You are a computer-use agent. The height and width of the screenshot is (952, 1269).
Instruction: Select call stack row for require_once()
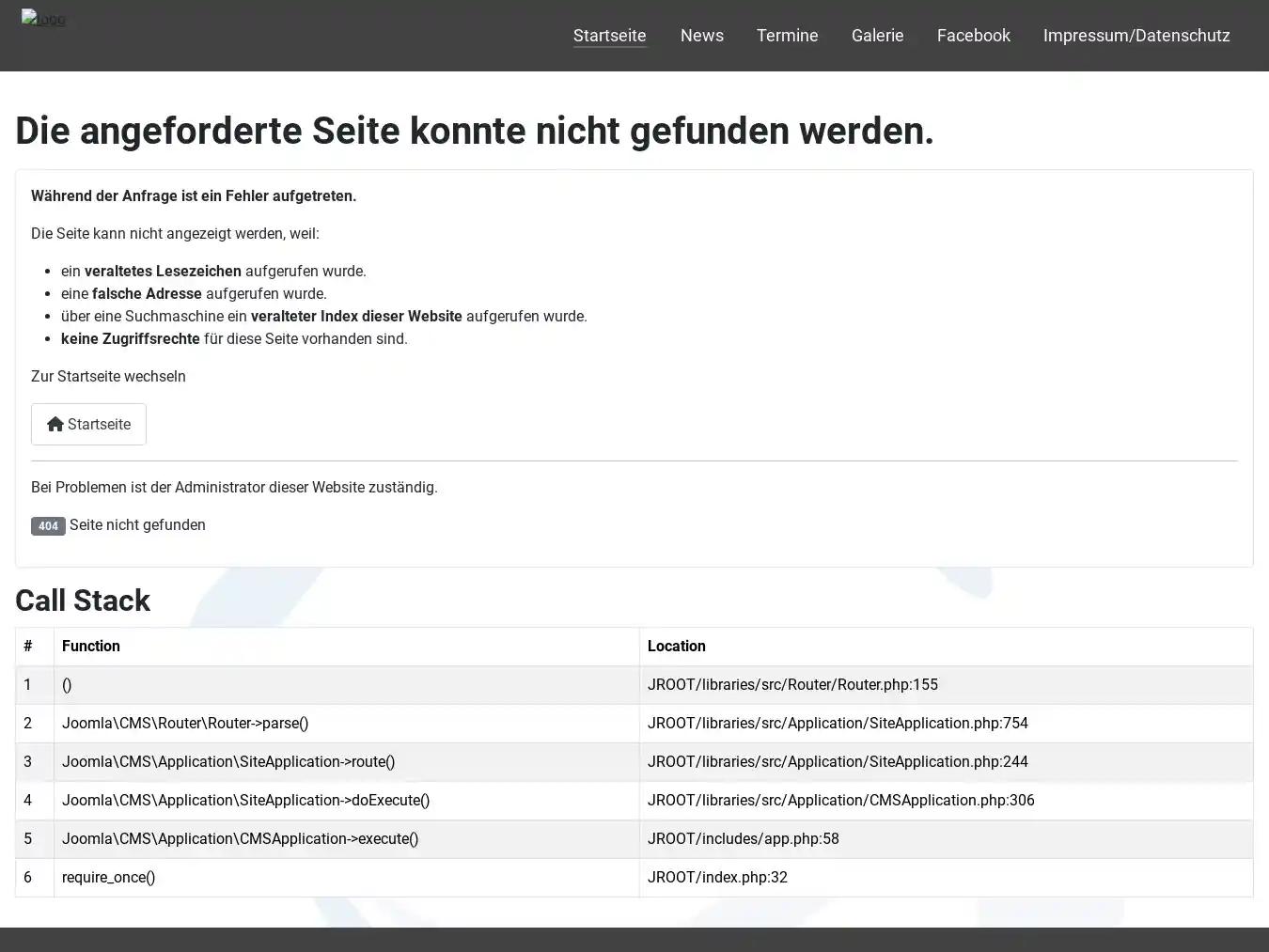click(x=109, y=877)
